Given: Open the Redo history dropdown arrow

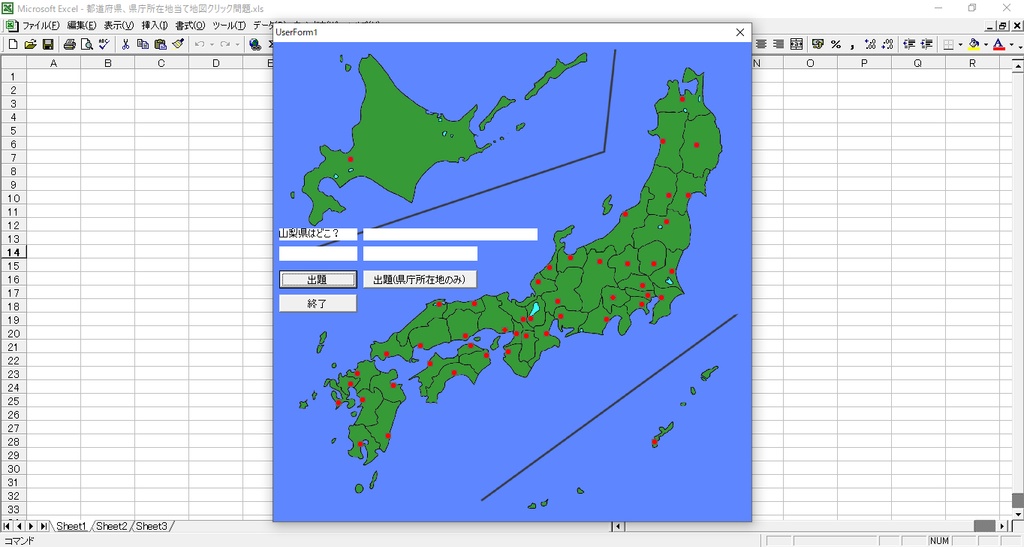Looking at the screenshot, I should coord(237,44).
